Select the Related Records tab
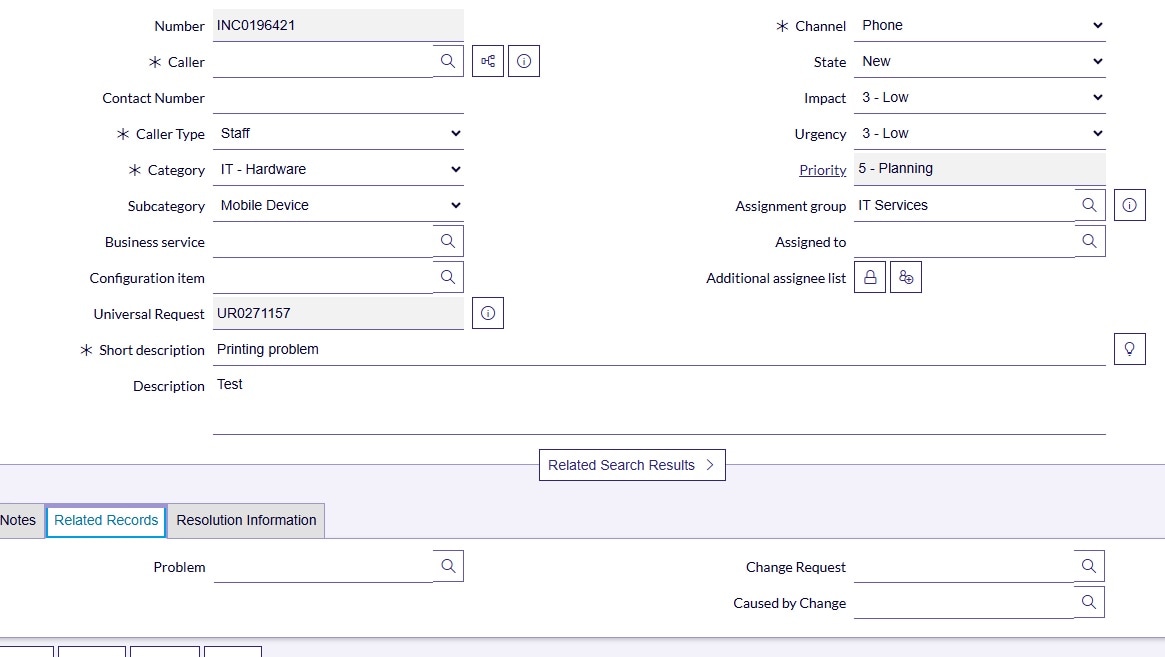 pos(106,520)
